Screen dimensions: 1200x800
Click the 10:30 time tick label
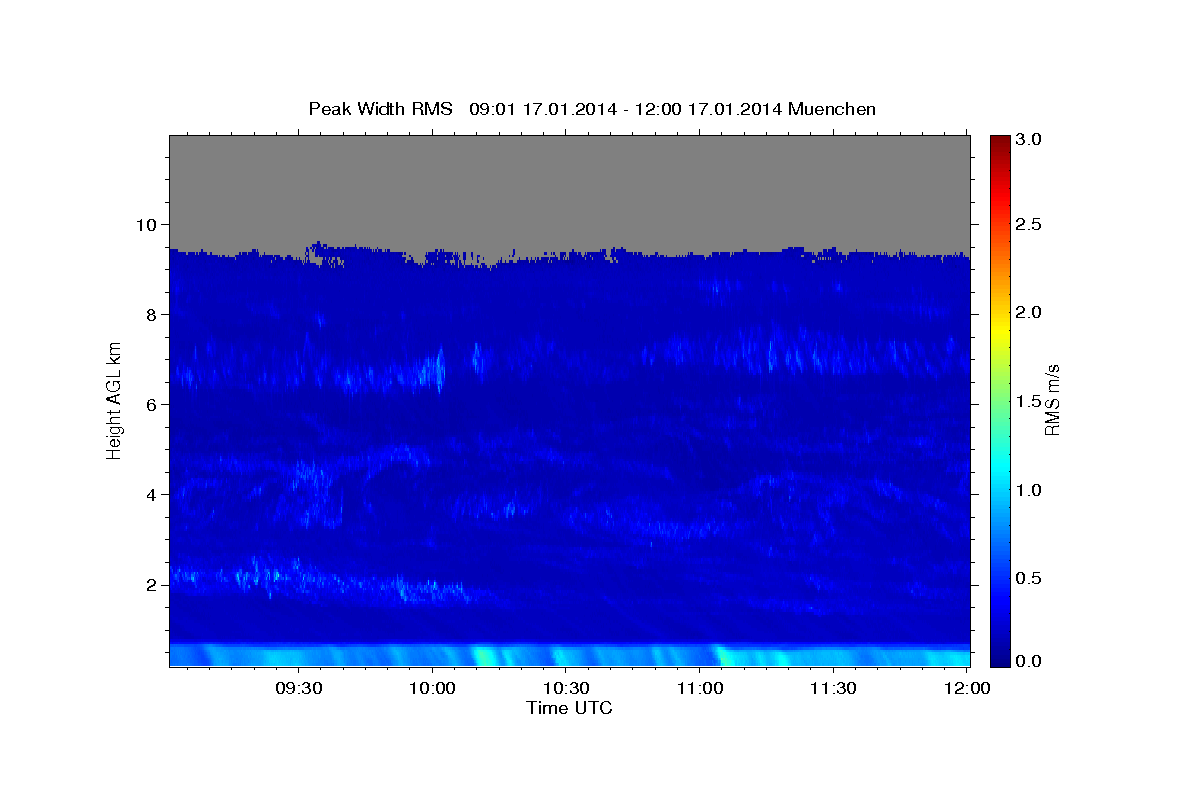[x=566, y=689]
